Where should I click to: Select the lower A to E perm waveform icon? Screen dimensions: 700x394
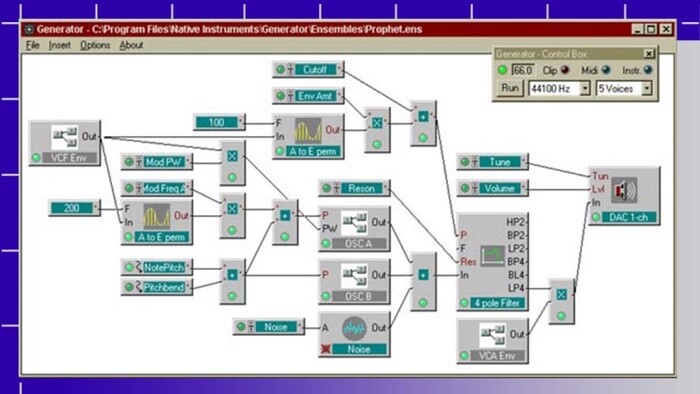[156, 217]
